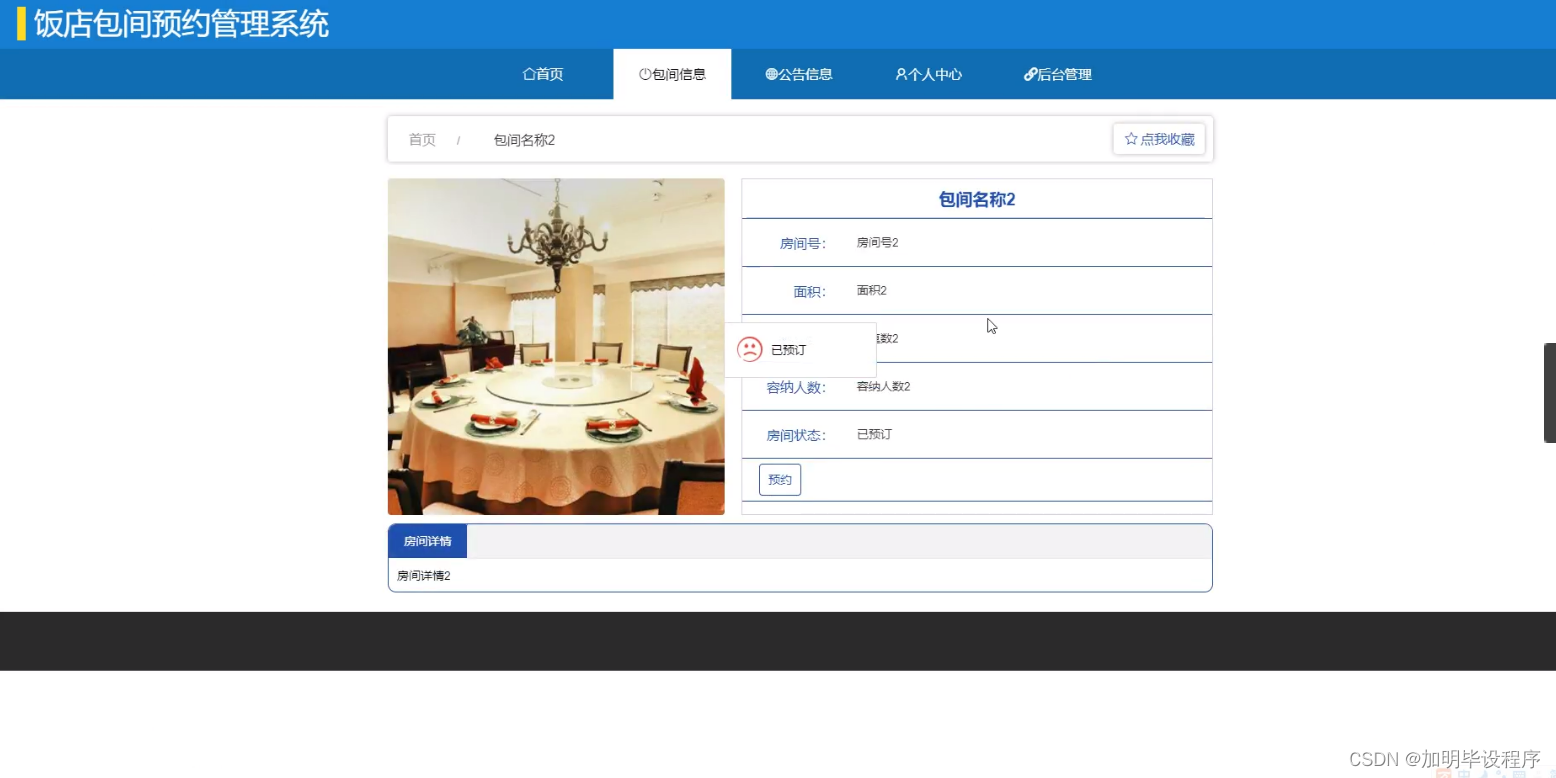Viewport: 1556px width, 778px height.
Task: Open the 个人中心 page link
Action: (928, 73)
